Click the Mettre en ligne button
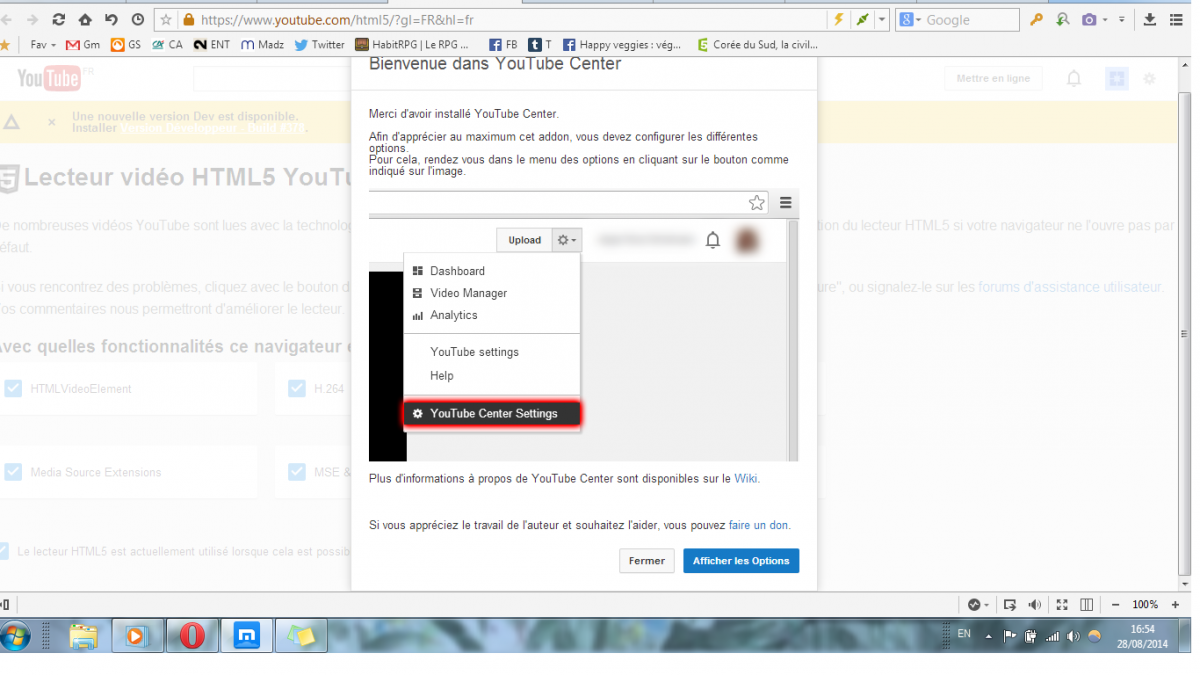Screen dimensions: 1200x675 [993, 79]
